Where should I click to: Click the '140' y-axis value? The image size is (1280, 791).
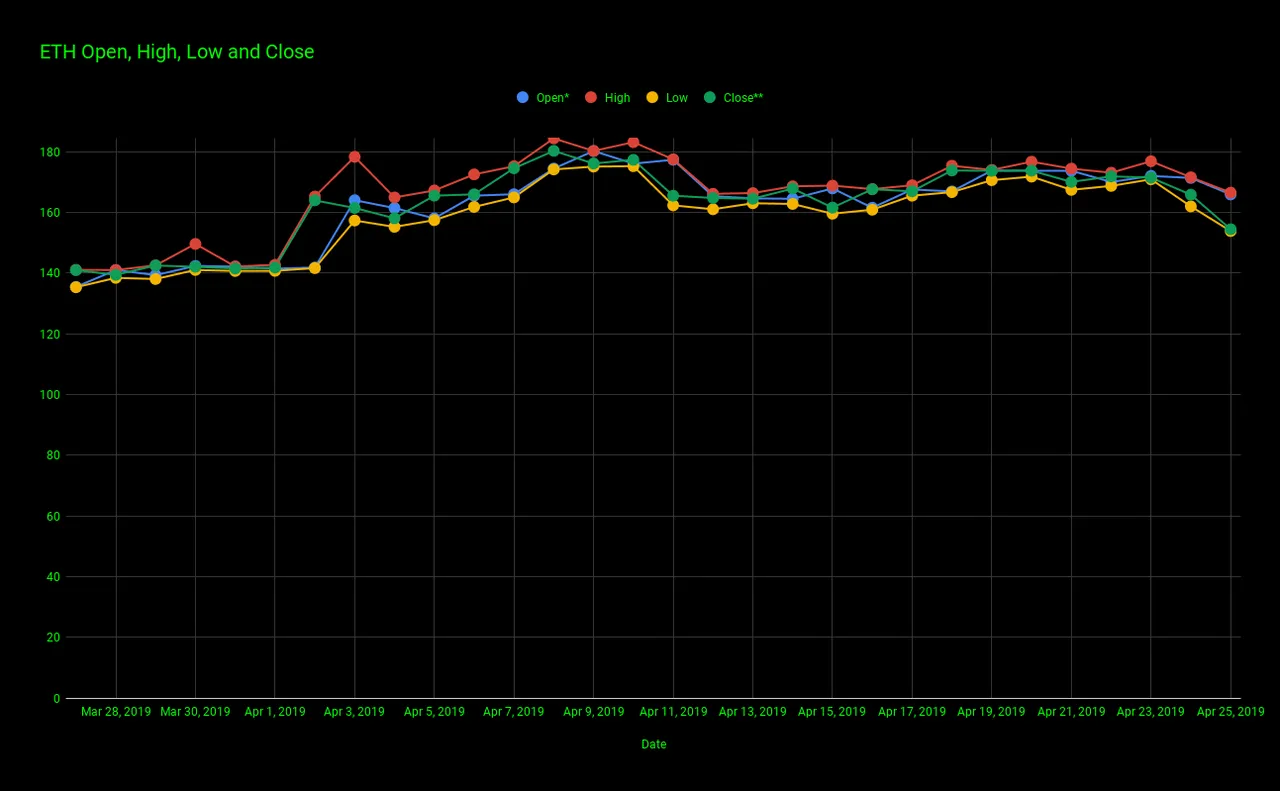point(50,273)
